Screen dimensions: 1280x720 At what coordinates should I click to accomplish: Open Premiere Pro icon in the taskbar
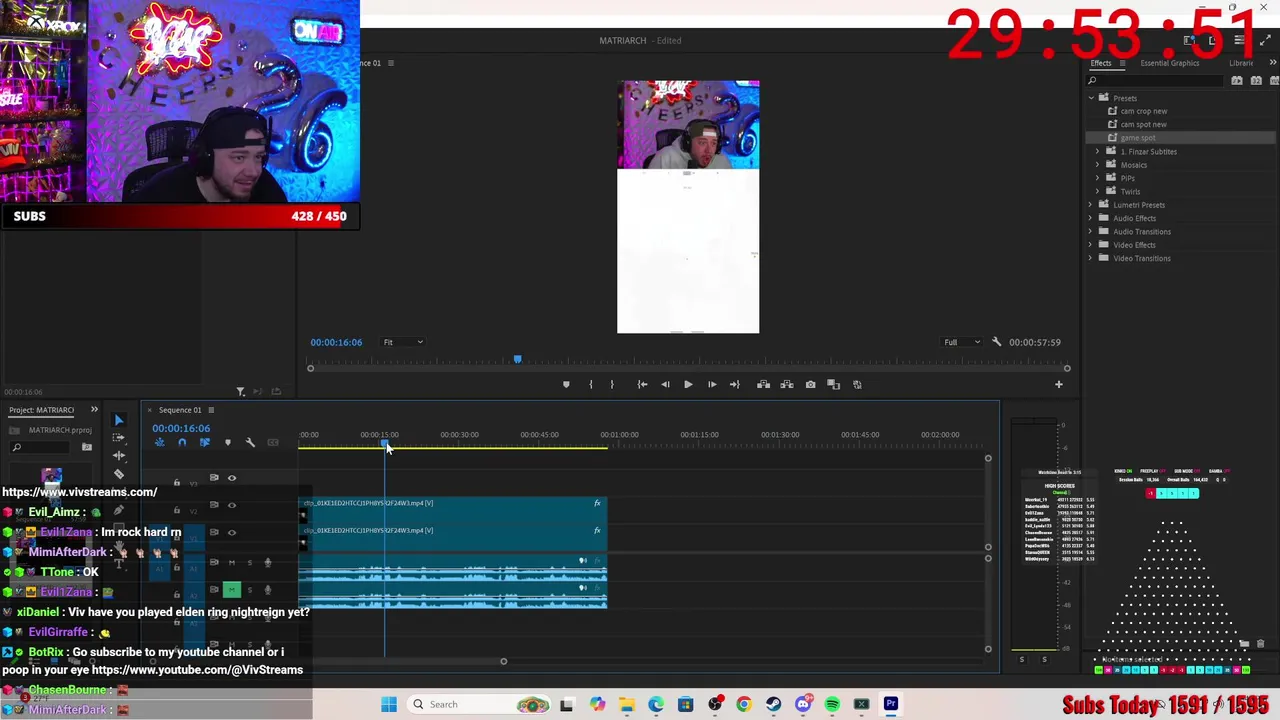pos(891,704)
